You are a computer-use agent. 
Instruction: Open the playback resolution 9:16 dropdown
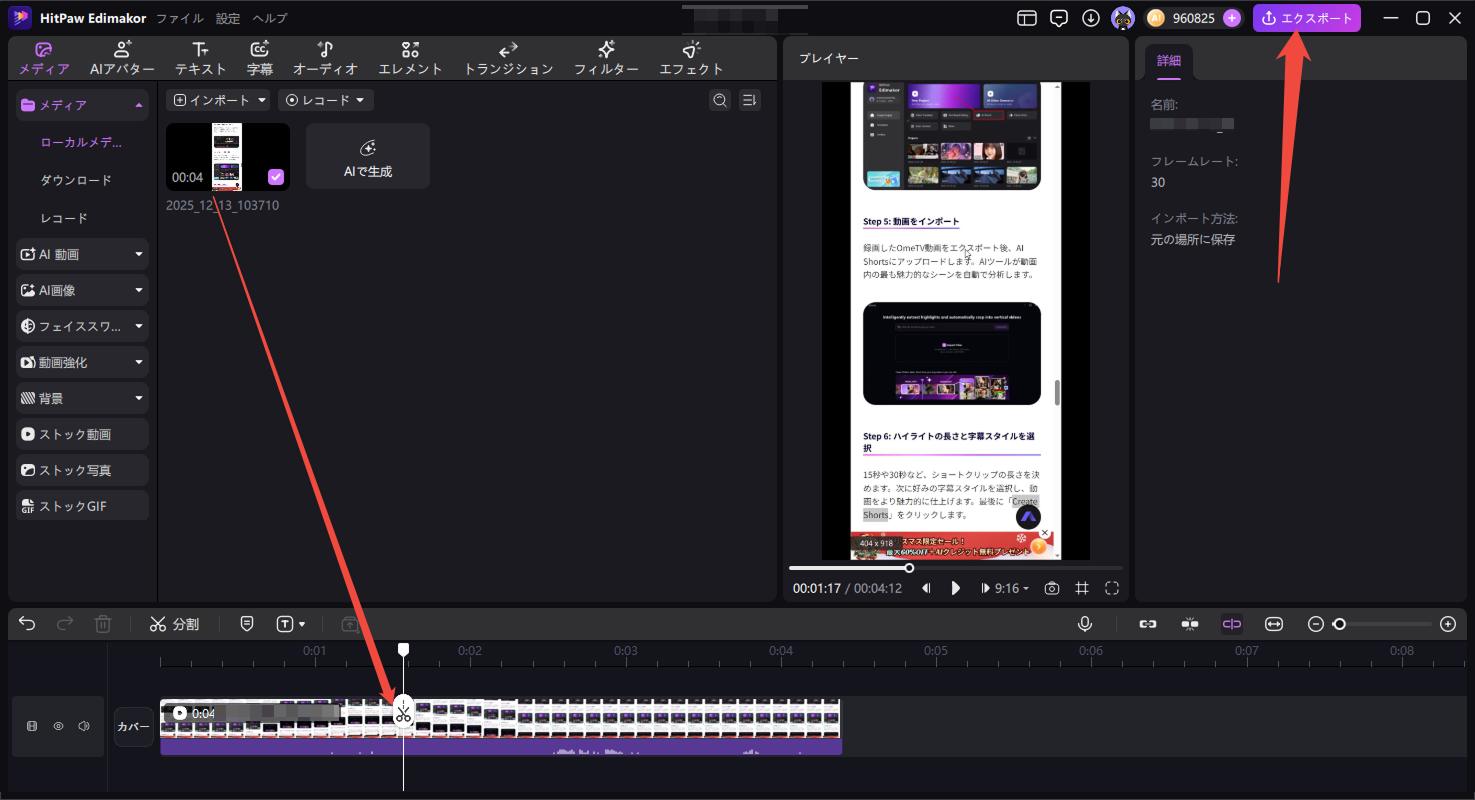pyautogui.click(x=1006, y=588)
